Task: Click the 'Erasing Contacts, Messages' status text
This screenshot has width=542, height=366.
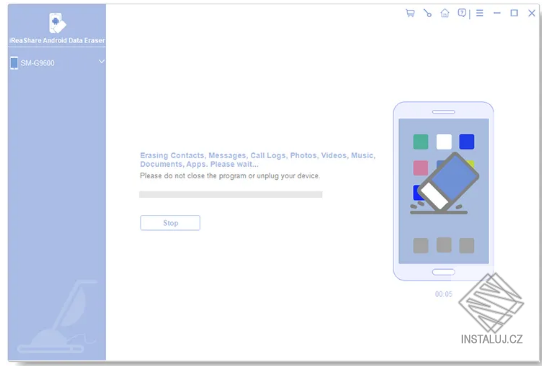Action: pos(258,160)
